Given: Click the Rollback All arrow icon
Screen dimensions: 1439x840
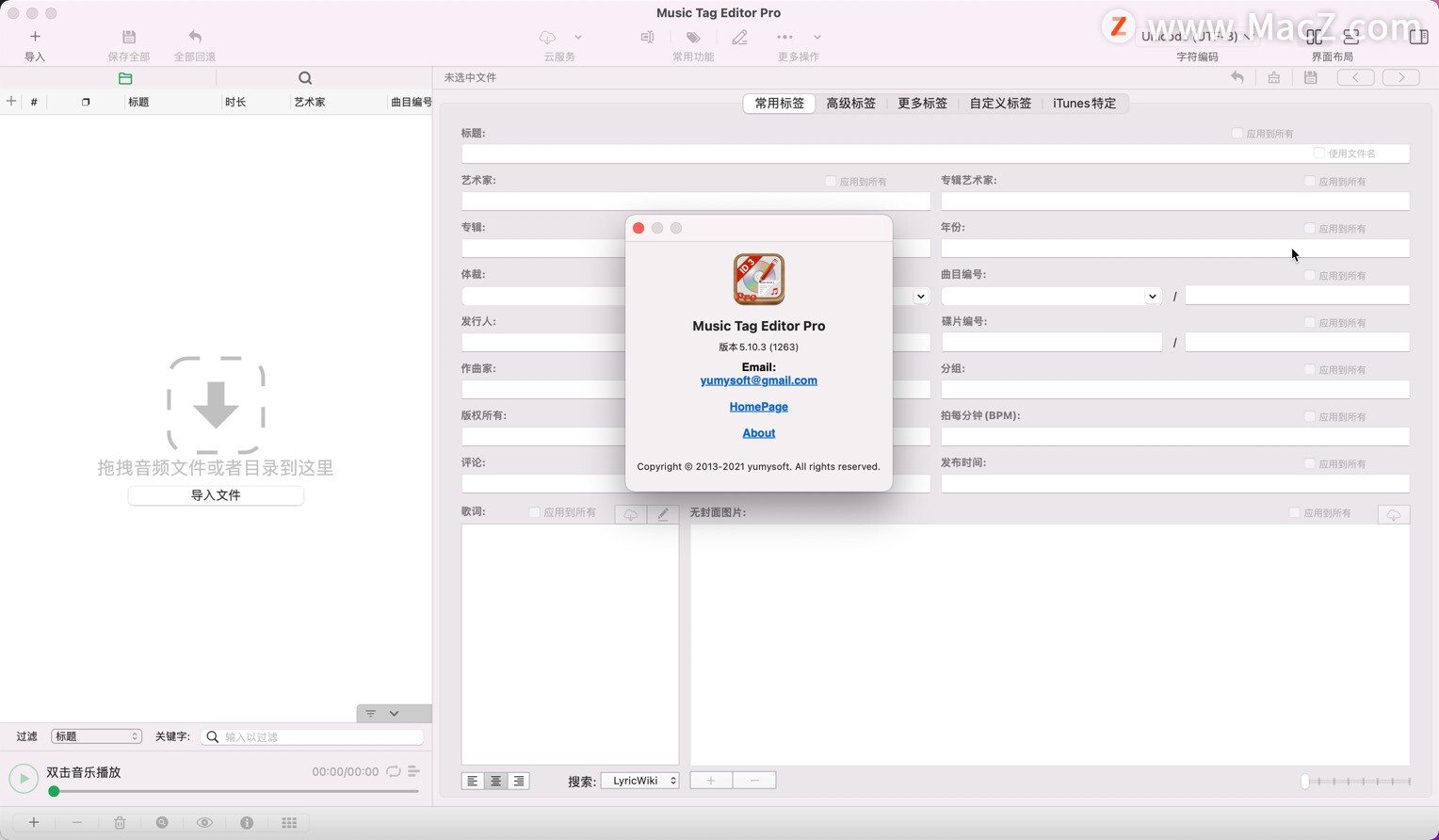Looking at the screenshot, I should click(x=195, y=37).
